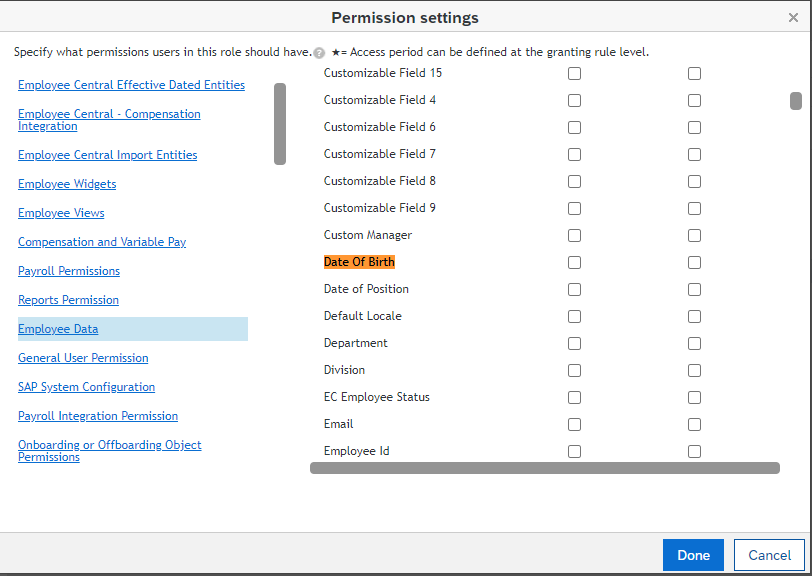The height and width of the screenshot is (576, 812).
Task: Check second box for Custom Manager
Action: tap(694, 236)
